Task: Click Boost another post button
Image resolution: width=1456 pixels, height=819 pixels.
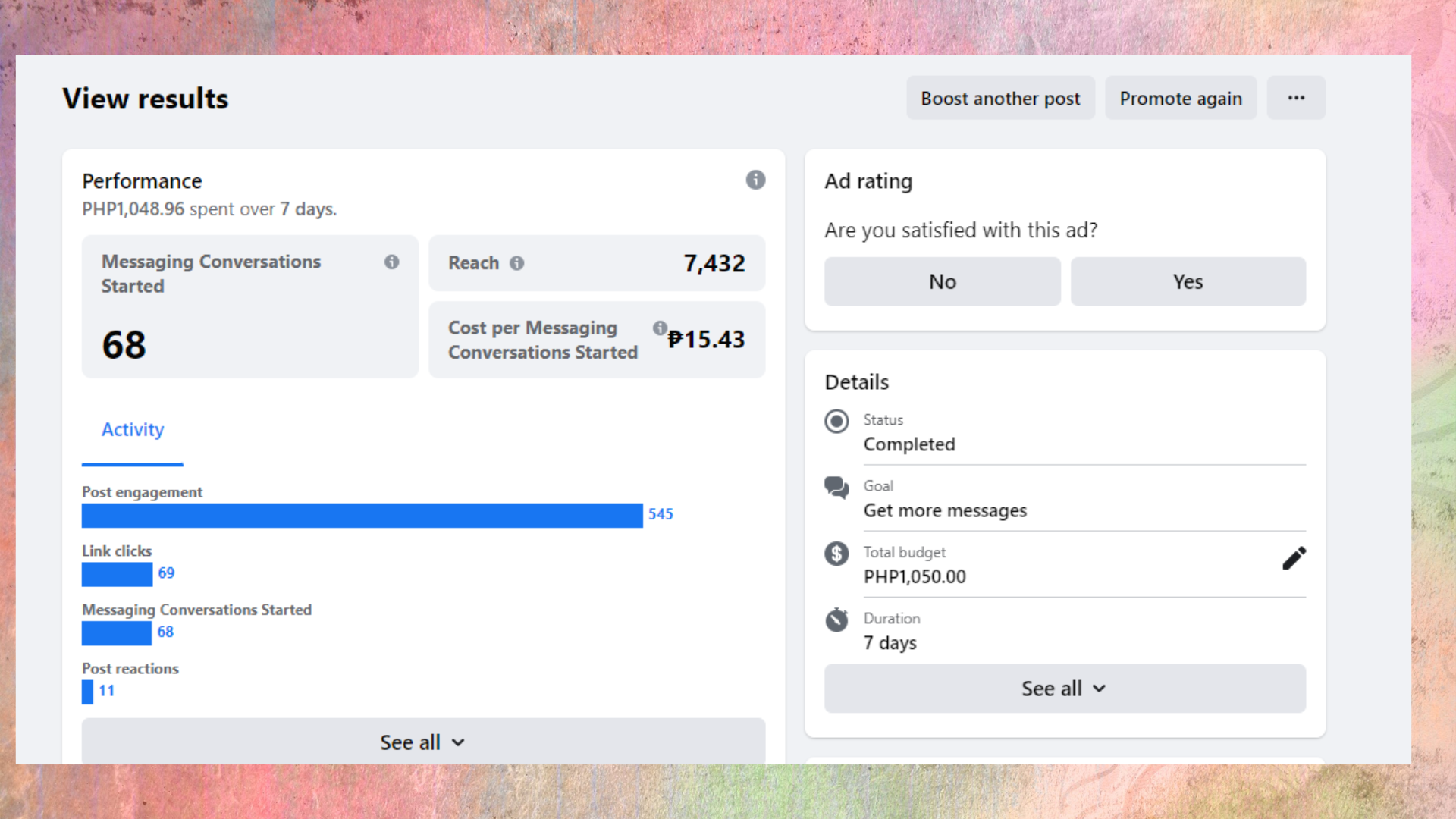Action: [x=1000, y=99]
